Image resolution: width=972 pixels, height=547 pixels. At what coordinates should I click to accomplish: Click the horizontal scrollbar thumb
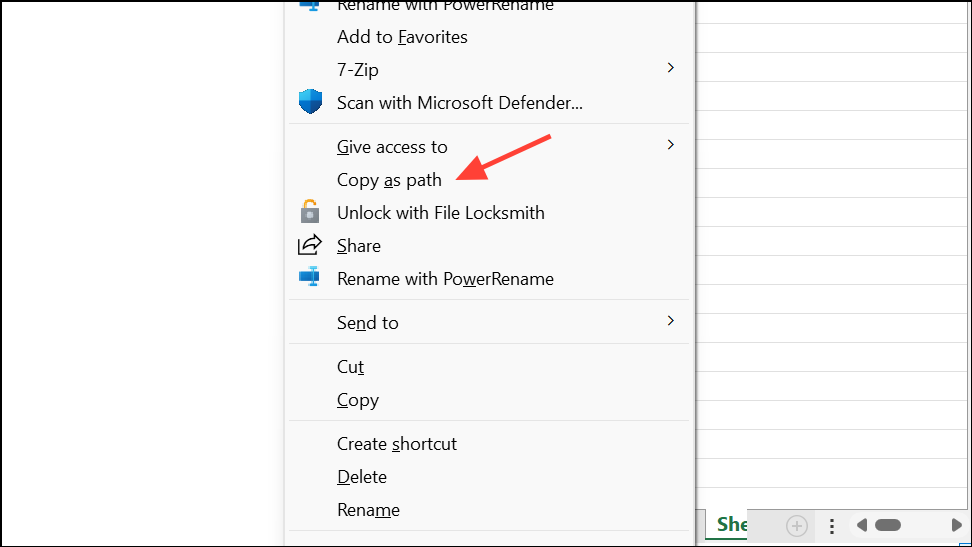[888, 525]
